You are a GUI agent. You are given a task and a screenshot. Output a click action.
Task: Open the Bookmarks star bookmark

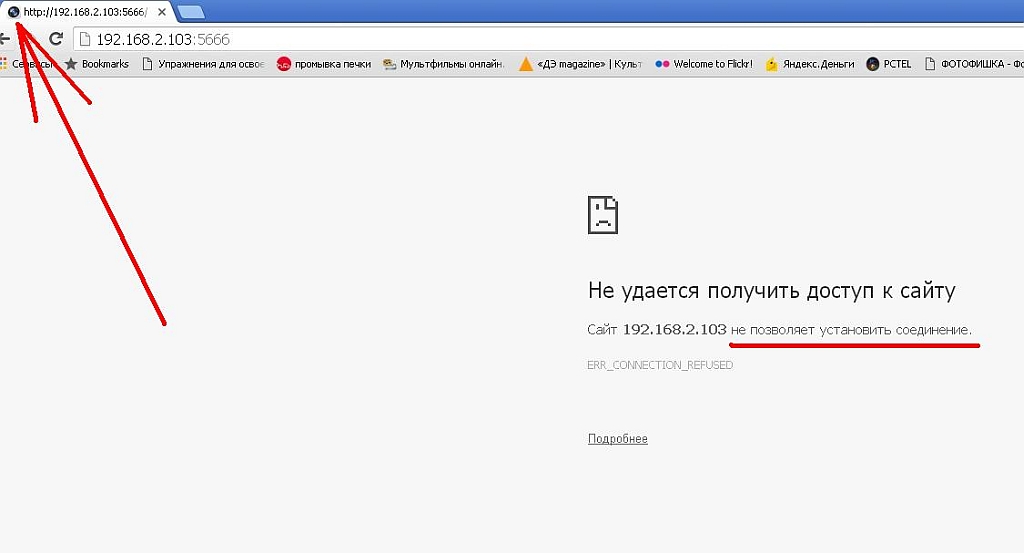point(97,64)
